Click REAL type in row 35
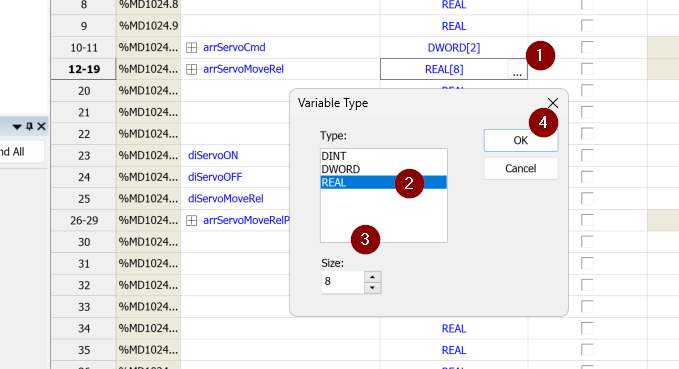 454,350
